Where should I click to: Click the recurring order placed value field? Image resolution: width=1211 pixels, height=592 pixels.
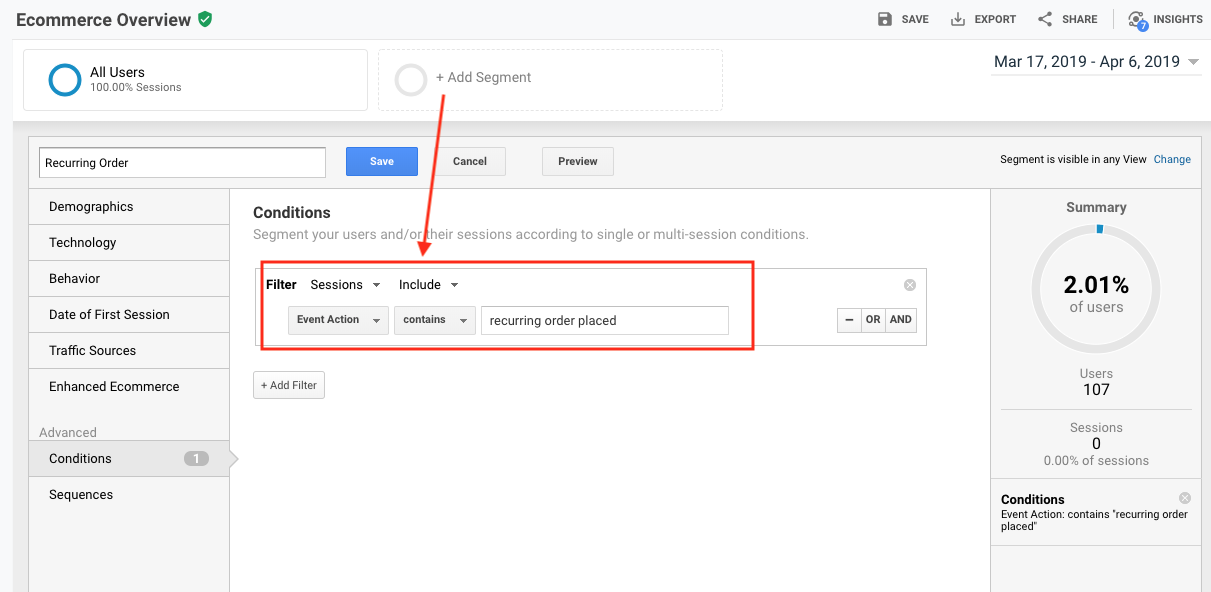point(605,320)
